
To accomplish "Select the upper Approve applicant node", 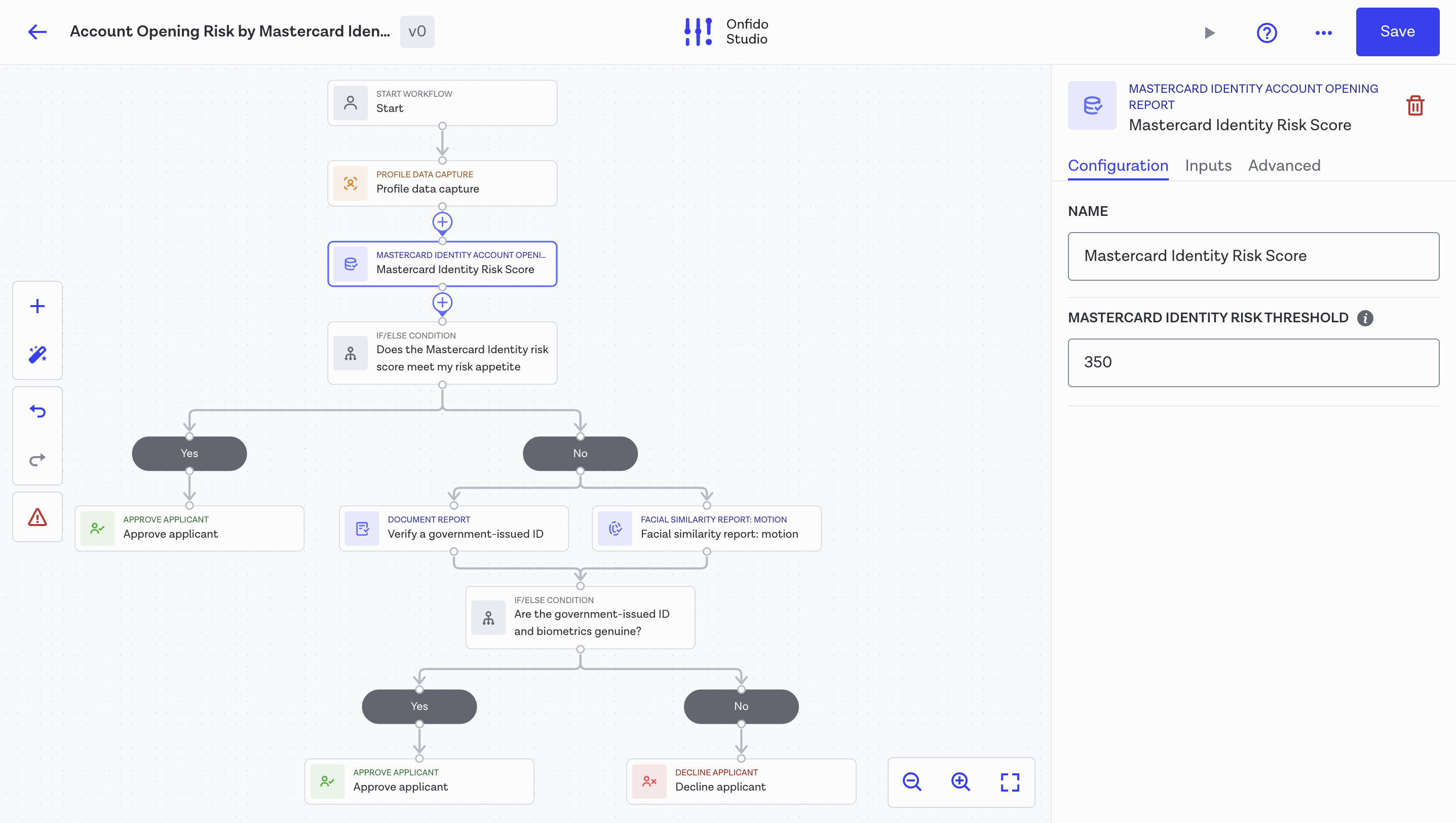I will pyautogui.click(x=189, y=529).
